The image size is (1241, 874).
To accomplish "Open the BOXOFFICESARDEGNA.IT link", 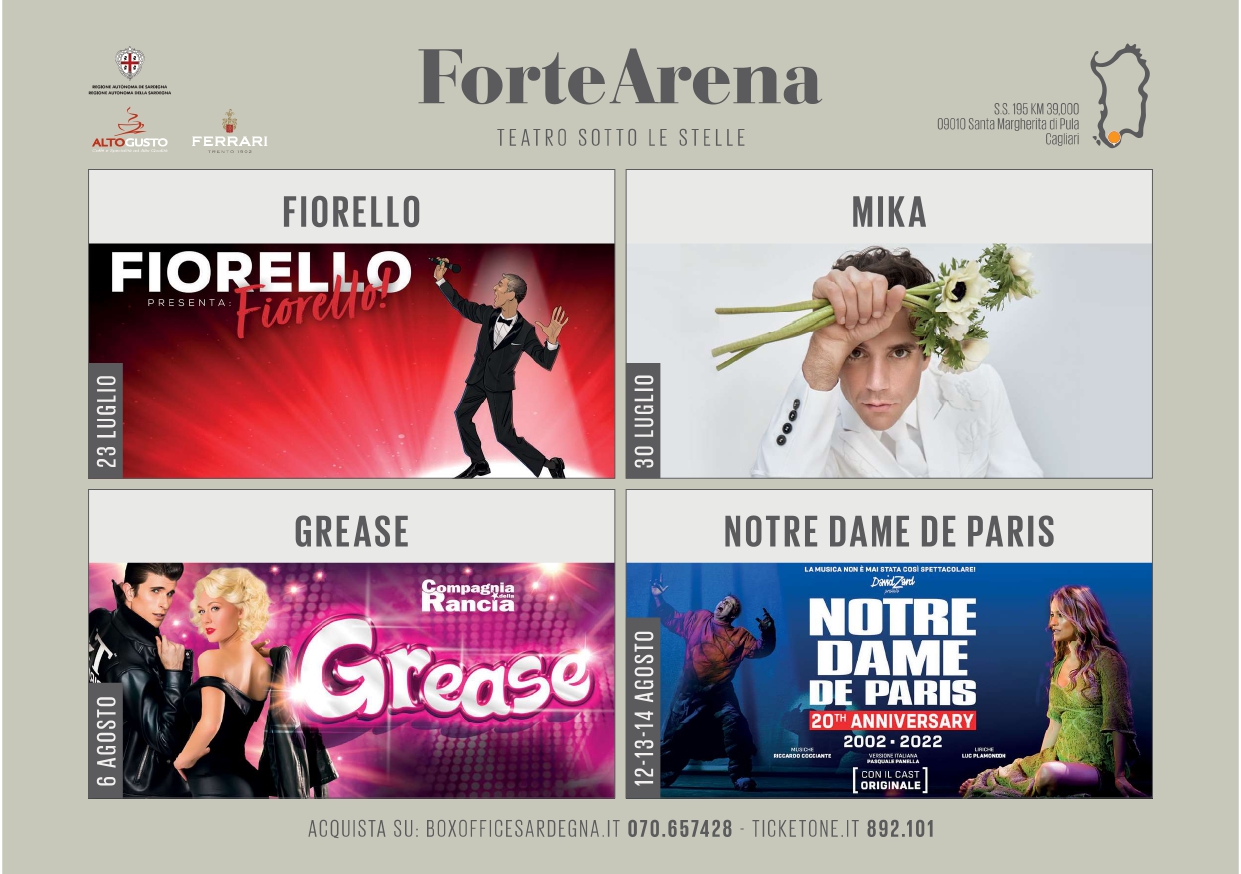I will click(x=524, y=829).
